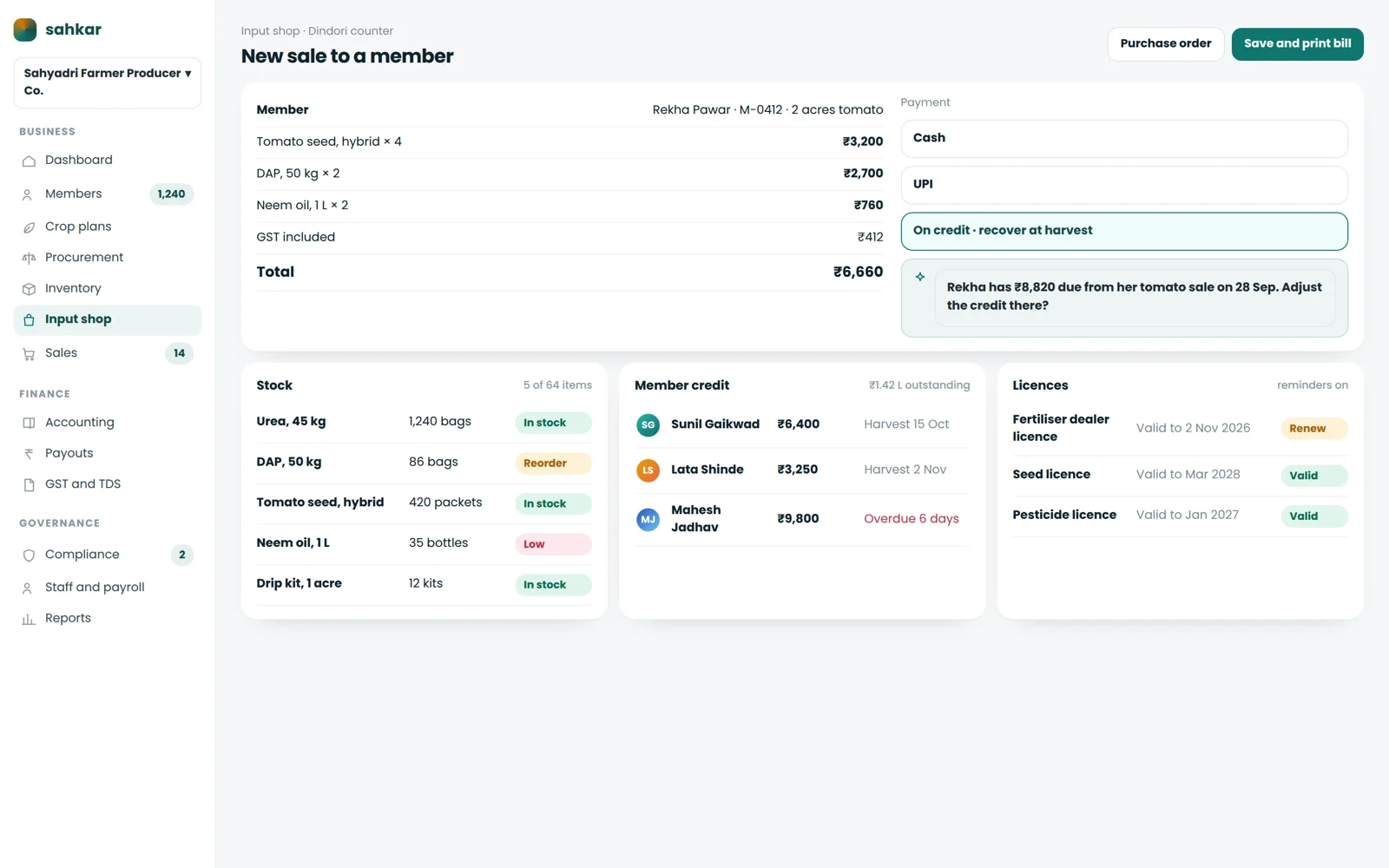Select On credit recover at harvest option
This screenshot has width=1389, height=868.
pyautogui.click(x=1124, y=231)
